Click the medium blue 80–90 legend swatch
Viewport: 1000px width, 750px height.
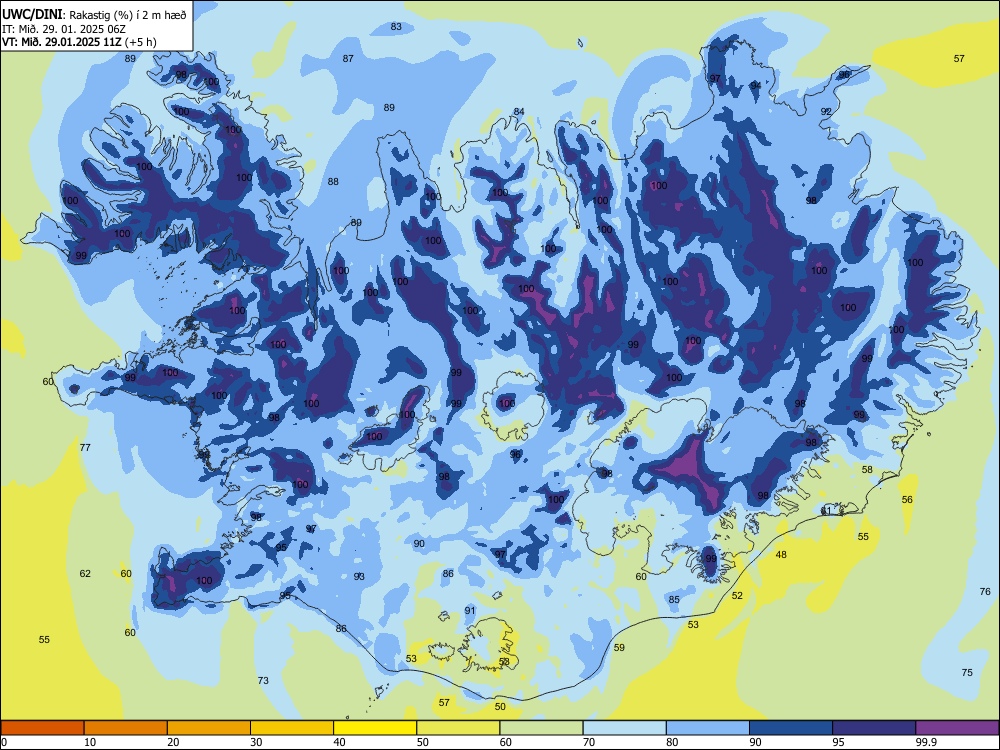click(708, 728)
